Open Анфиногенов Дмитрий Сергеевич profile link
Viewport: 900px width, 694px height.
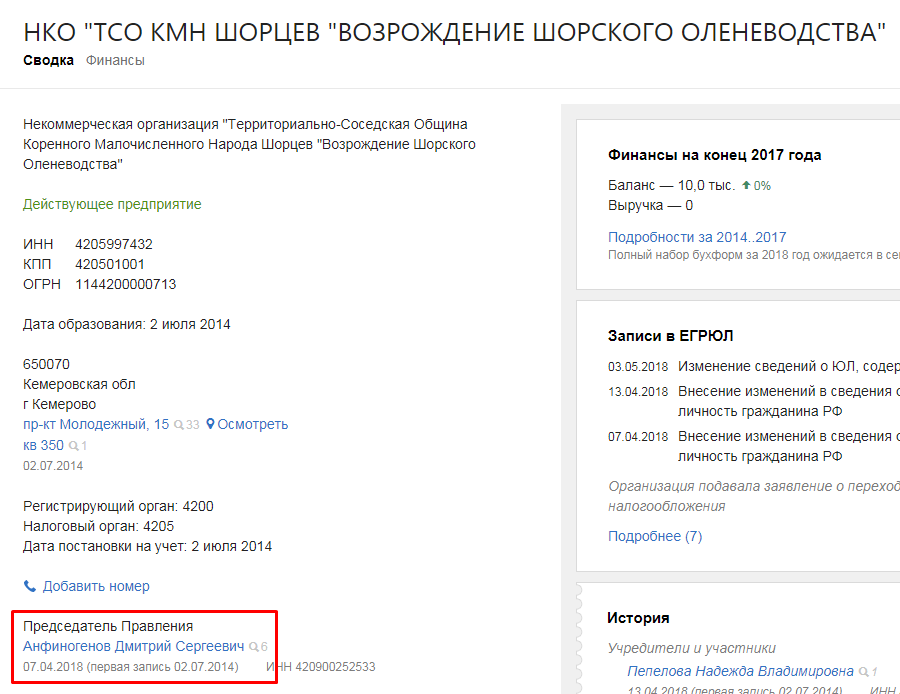coord(133,646)
